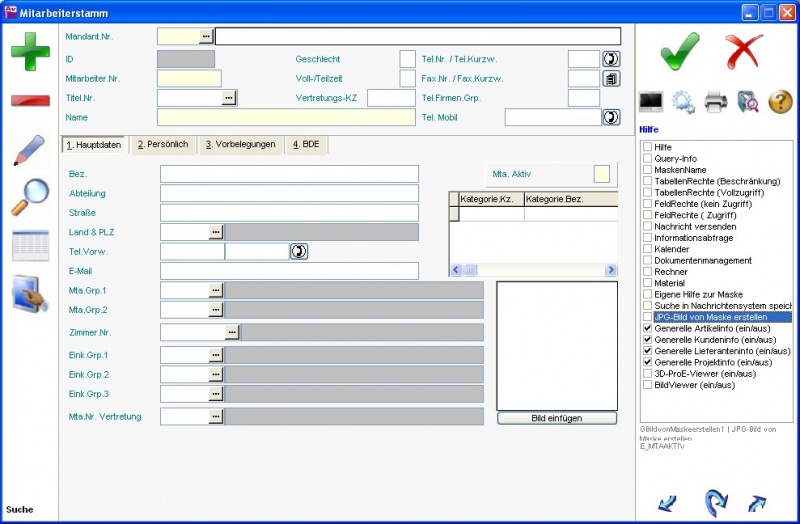Toggle the Dokumentenmanagement checkbox
Screen dimensions: 800x524
[648, 260]
